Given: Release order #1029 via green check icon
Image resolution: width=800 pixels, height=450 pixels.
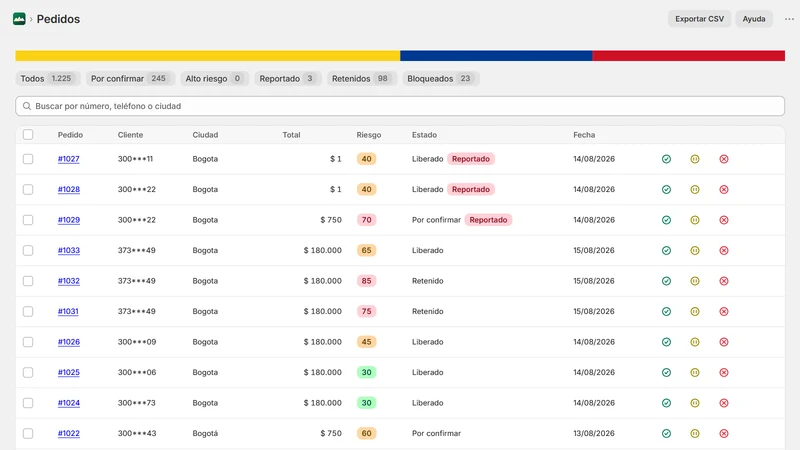Looking at the screenshot, I should 666,220.
